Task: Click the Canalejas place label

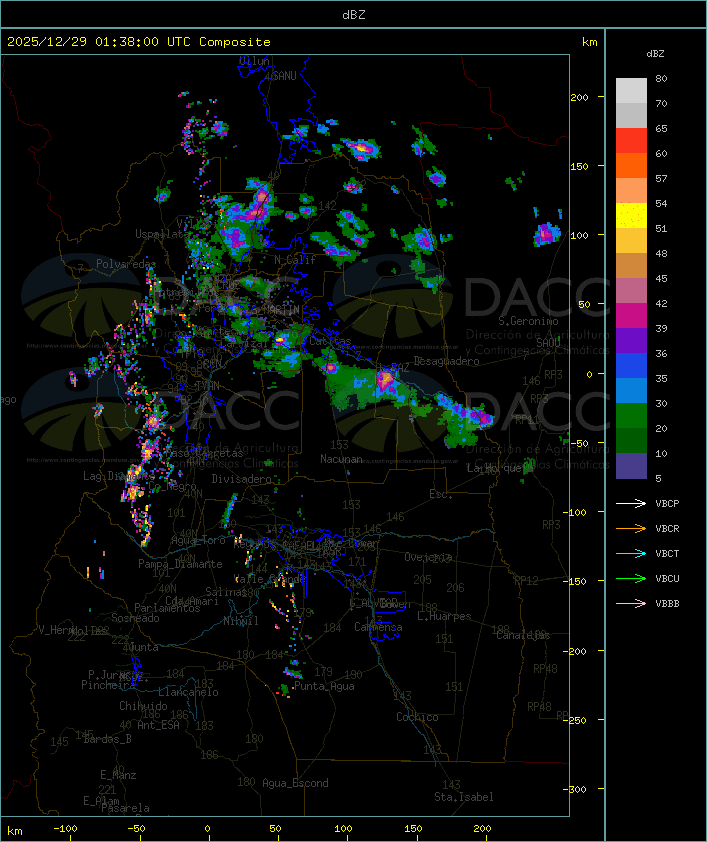Action: 523,636
